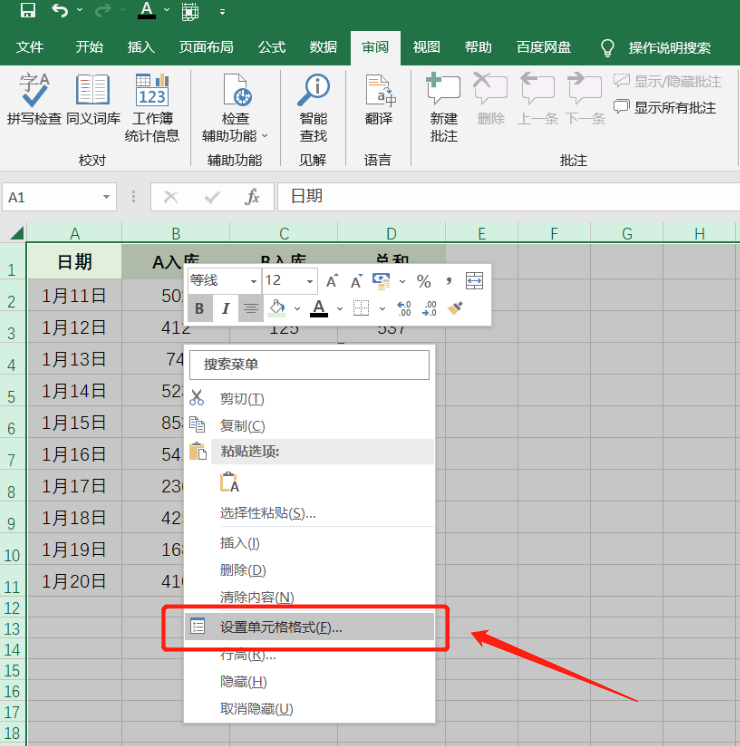740x746 pixels.
Task: Run 拼写检查 spell check
Action: point(34,100)
